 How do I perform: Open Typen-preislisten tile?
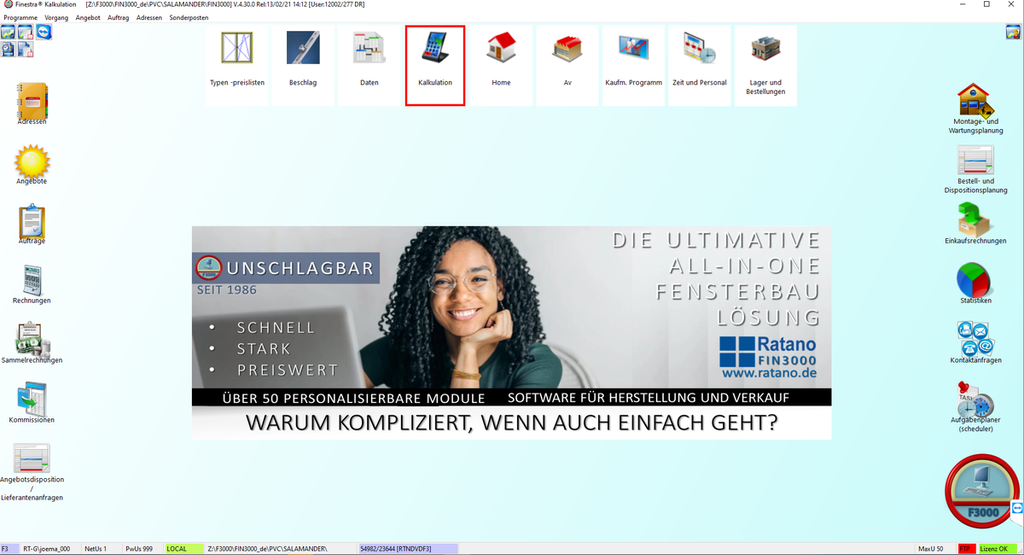pos(237,58)
